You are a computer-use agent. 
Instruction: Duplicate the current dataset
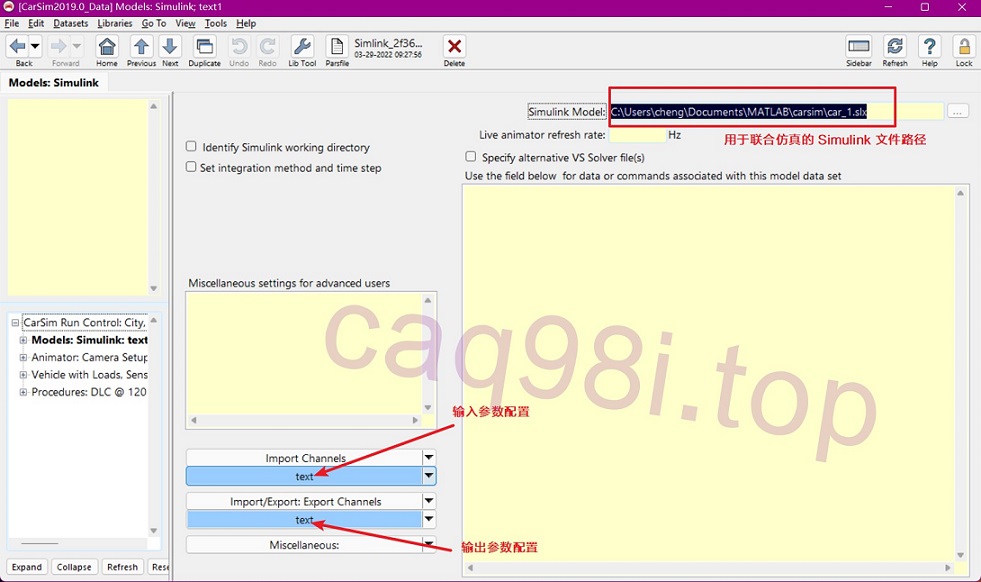click(x=205, y=46)
